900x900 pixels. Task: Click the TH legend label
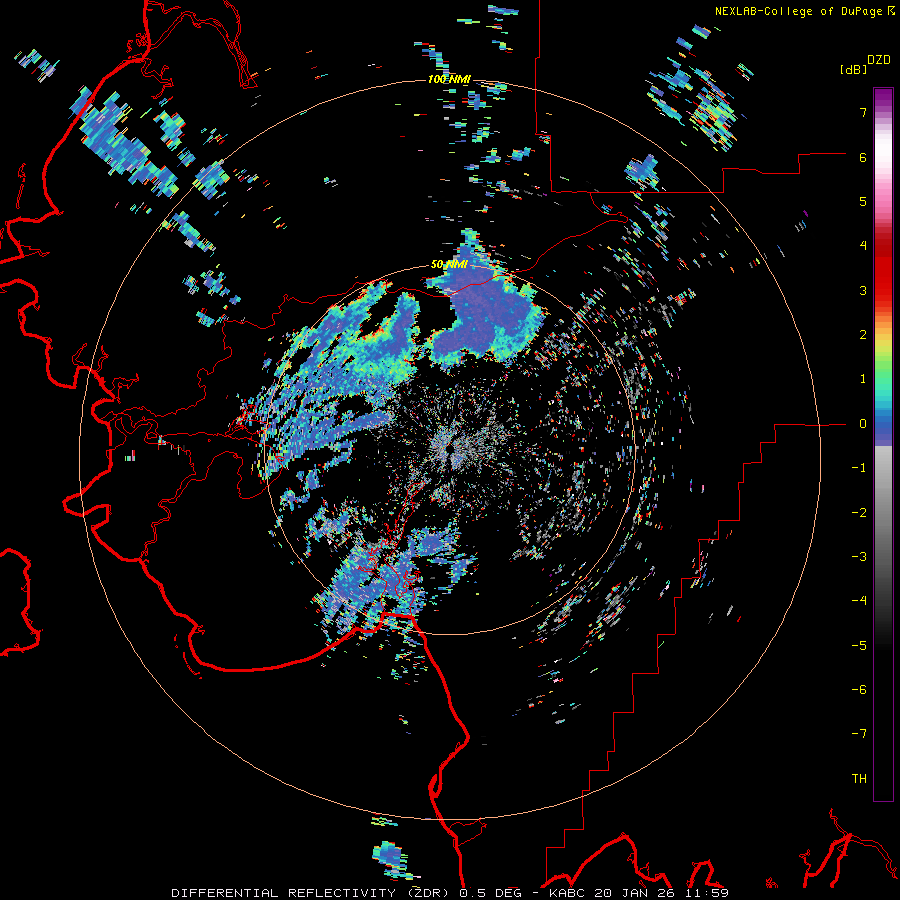[x=859, y=779]
